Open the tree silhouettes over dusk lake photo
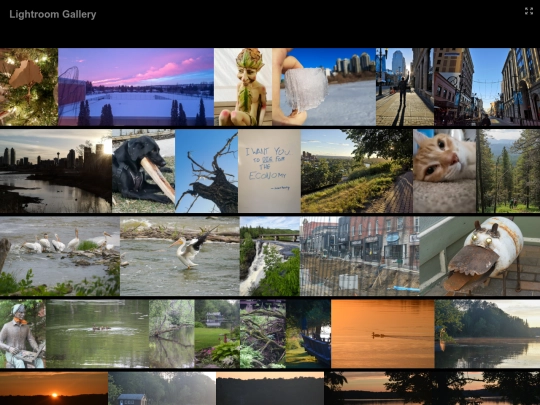The width and height of the screenshot is (540, 405). point(433,388)
